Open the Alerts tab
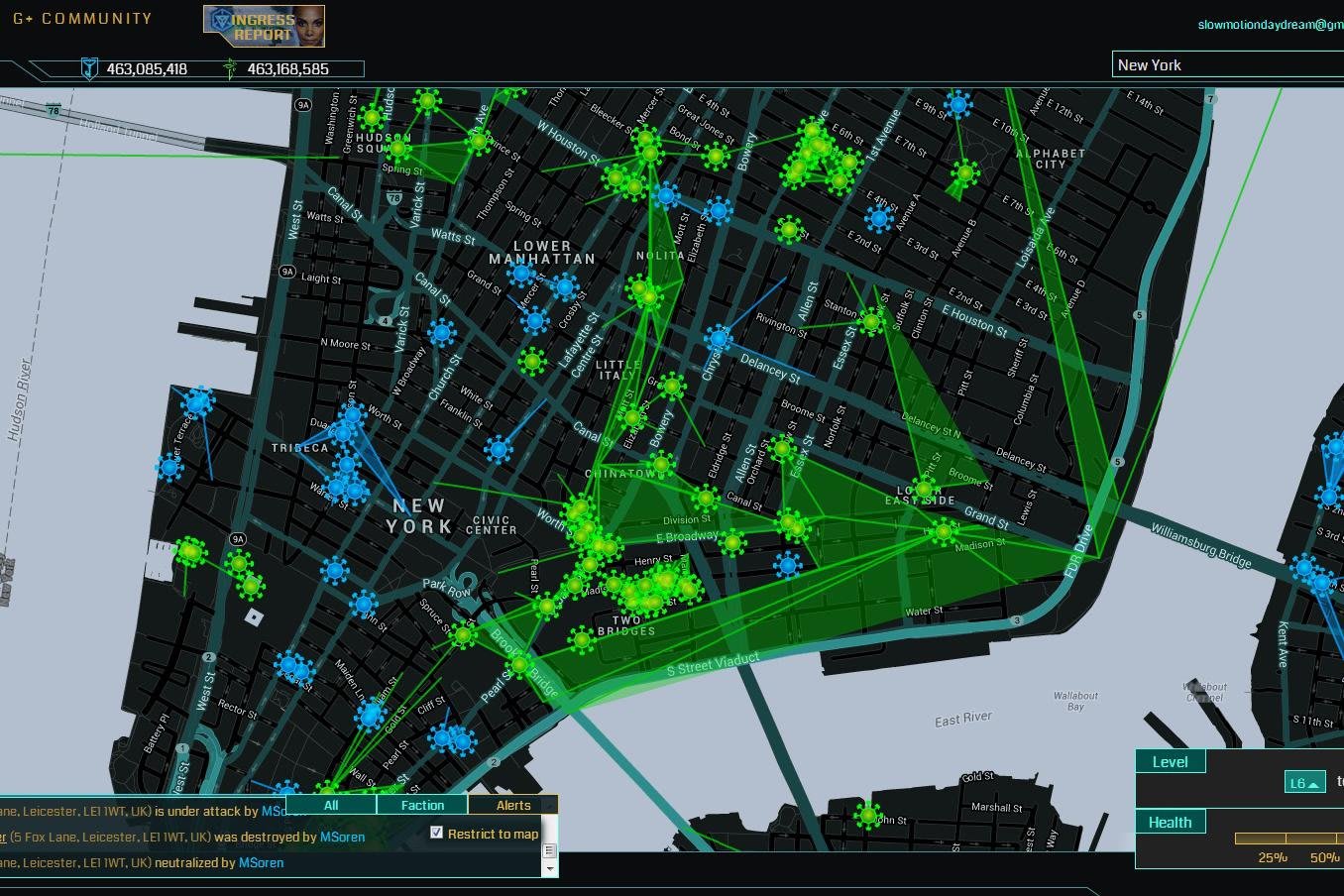Viewport: 1344px width, 896px height. point(513,805)
